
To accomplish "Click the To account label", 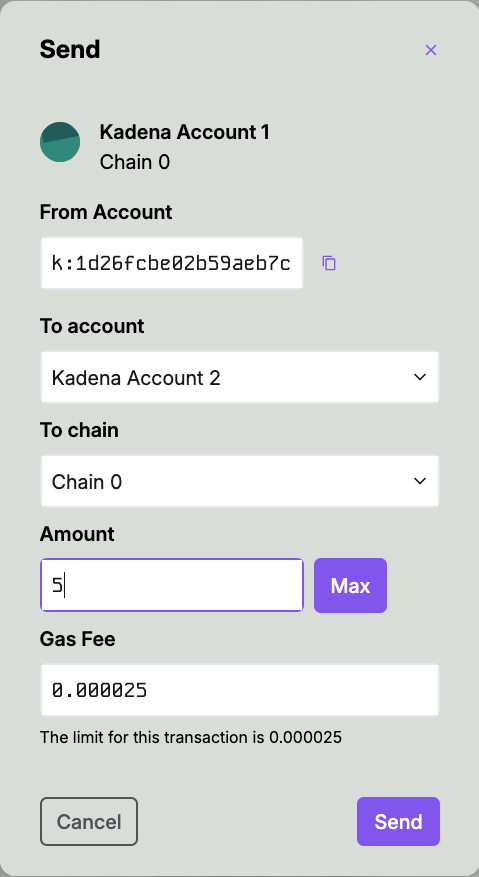I will (x=92, y=326).
